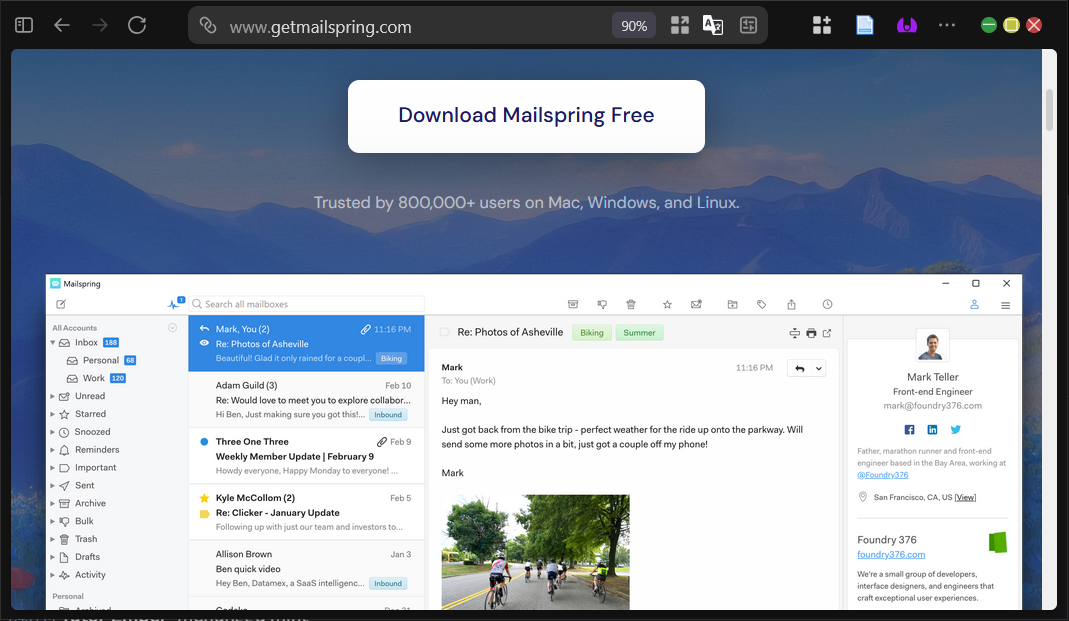Open the purple extension icon
The image size is (1069, 621).
(x=907, y=26)
